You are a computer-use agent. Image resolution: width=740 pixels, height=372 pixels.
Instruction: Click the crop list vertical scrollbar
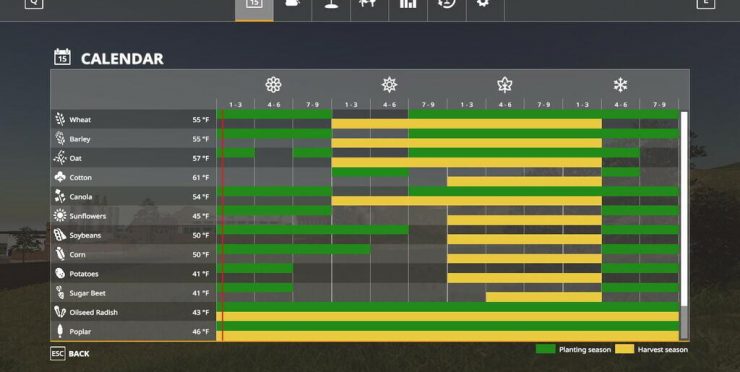(x=684, y=225)
